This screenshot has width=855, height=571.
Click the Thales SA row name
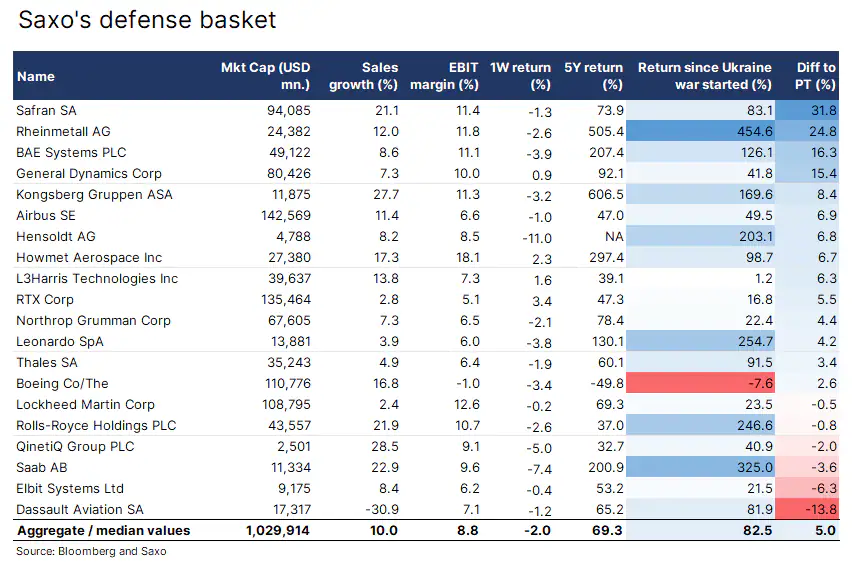[47, 363]
